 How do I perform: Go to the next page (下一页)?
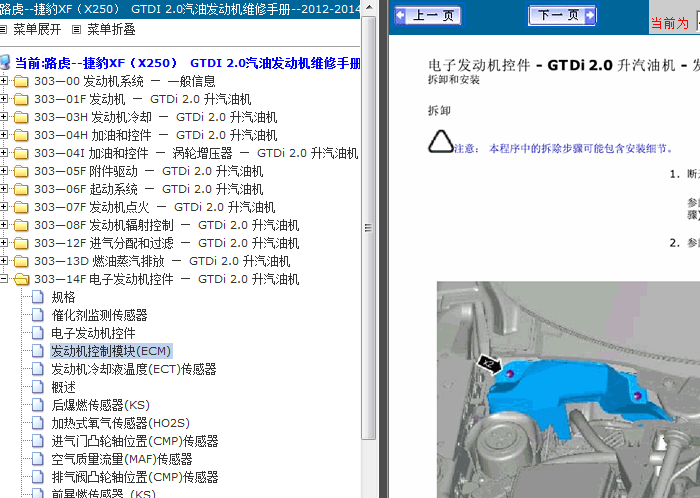pyautogui.click(x=562, y=15)
